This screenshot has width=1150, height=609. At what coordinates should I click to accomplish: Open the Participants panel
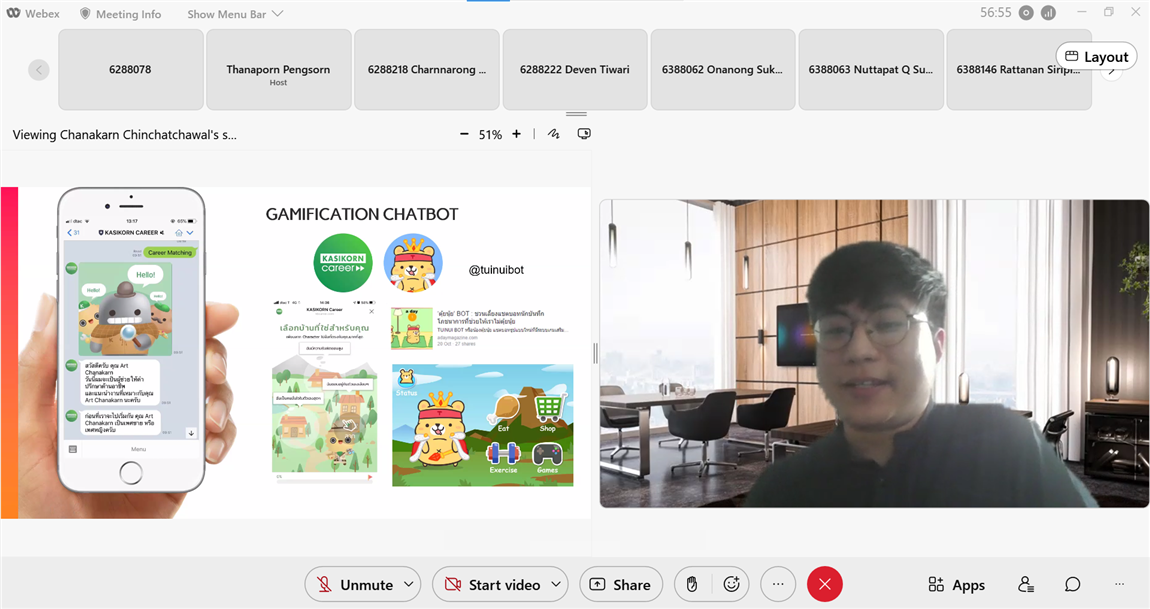pyautogui.click(x=1025, y=584)
